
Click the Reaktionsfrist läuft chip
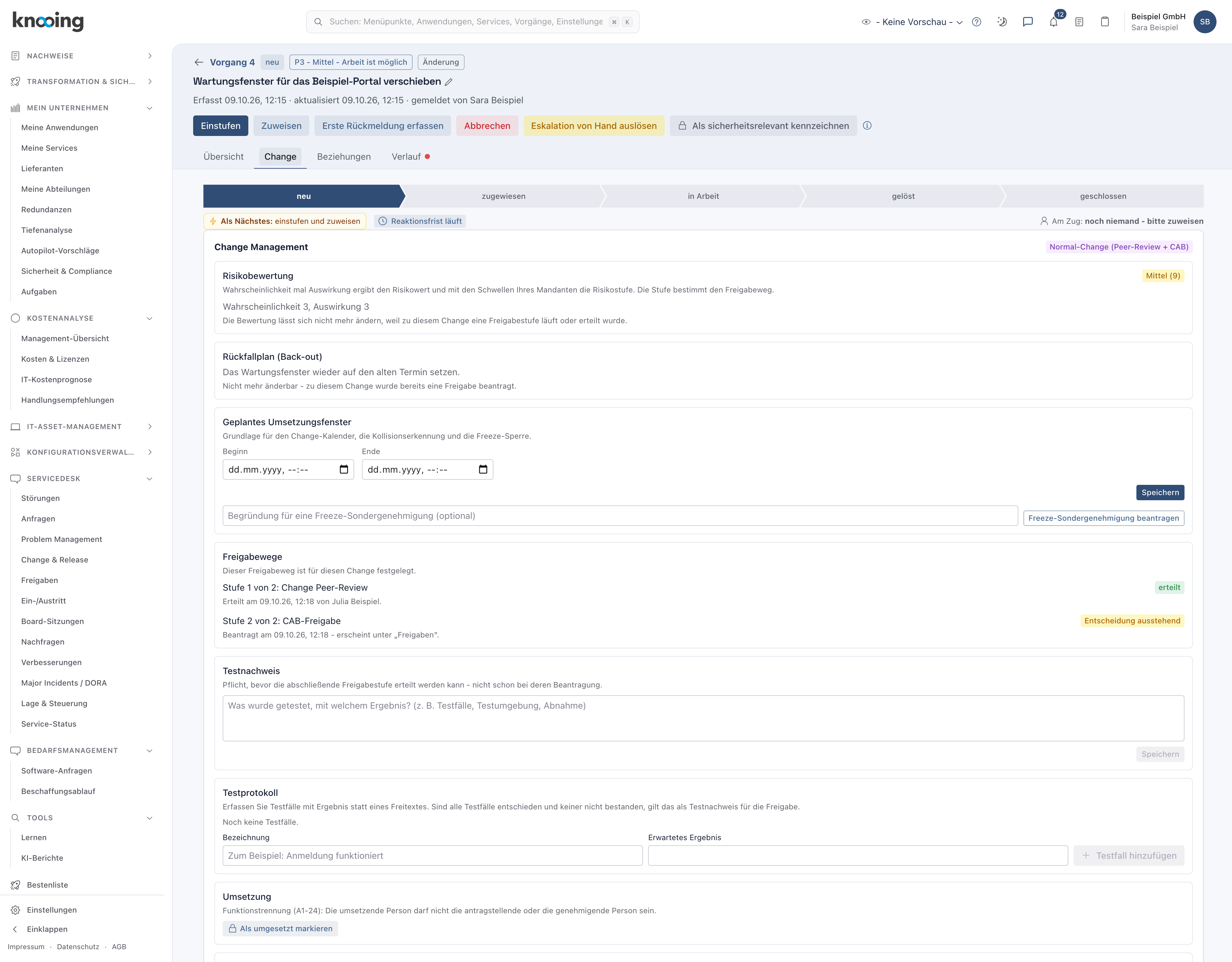point(420,221)
